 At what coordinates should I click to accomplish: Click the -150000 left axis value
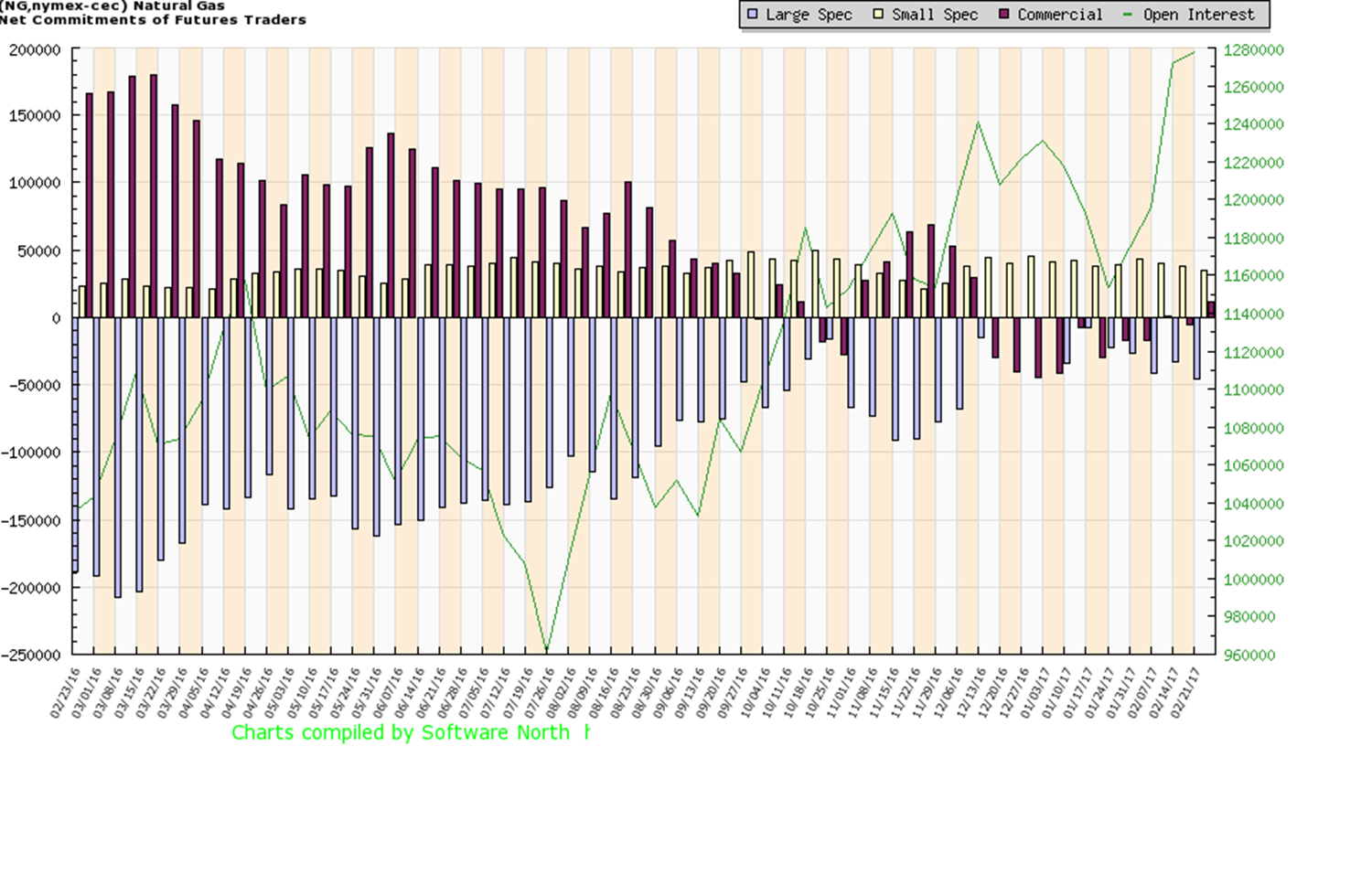(31, 520)
